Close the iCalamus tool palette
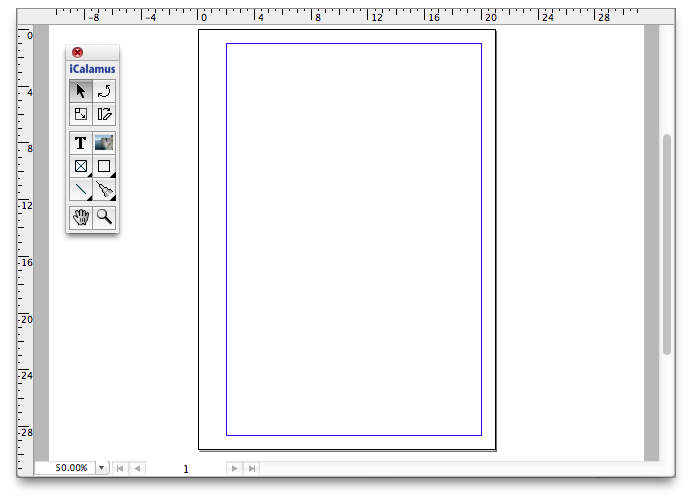692x502 pixels. (x=77, y=53)
